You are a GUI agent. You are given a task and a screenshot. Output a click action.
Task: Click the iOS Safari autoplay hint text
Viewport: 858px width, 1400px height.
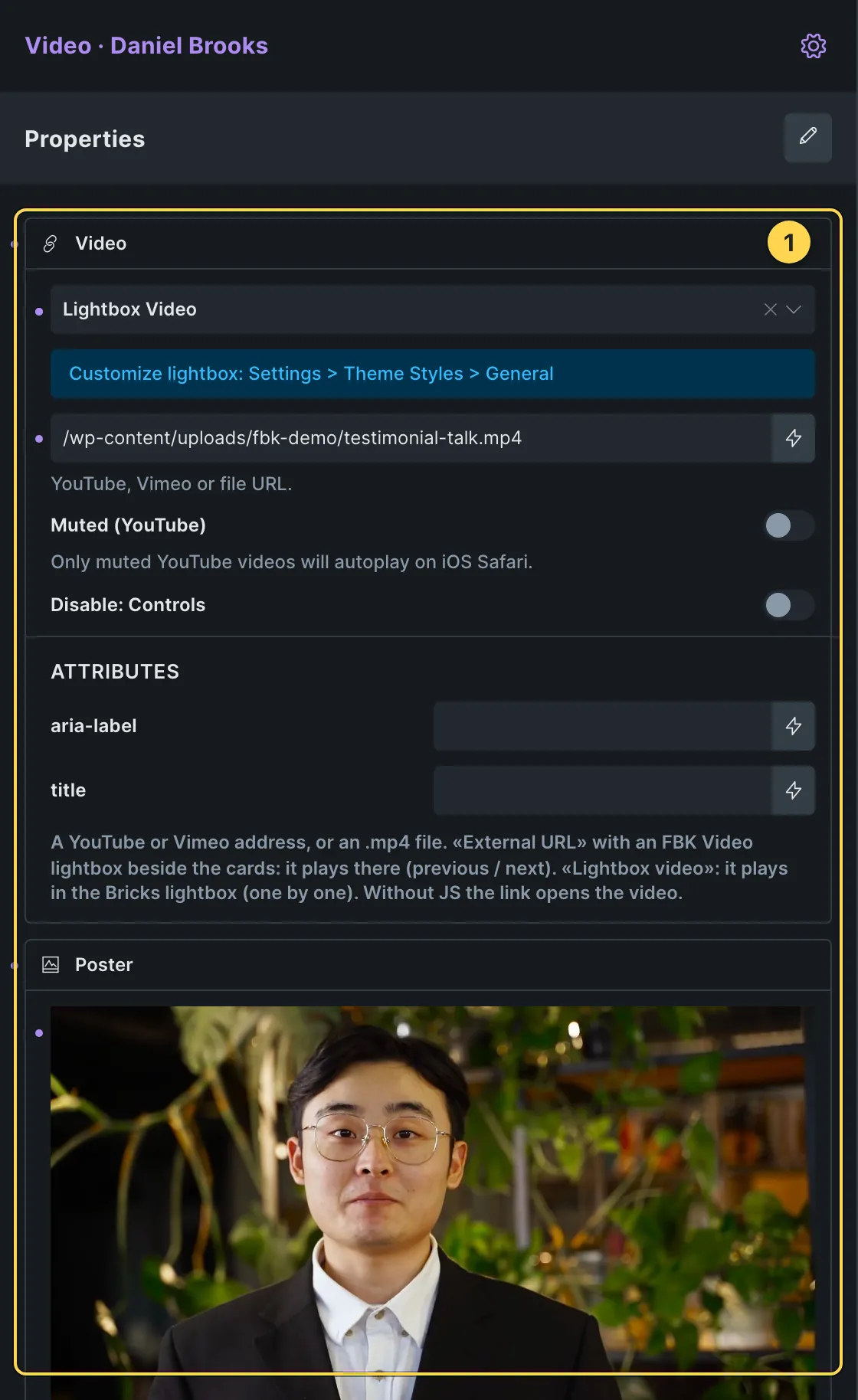point(292,562)
